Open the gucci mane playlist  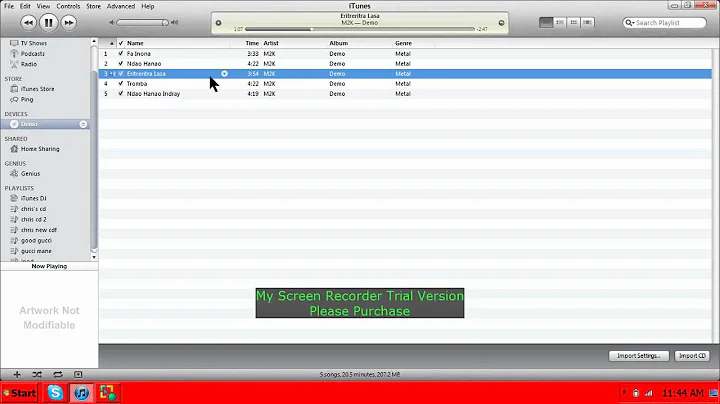[36, 251]
